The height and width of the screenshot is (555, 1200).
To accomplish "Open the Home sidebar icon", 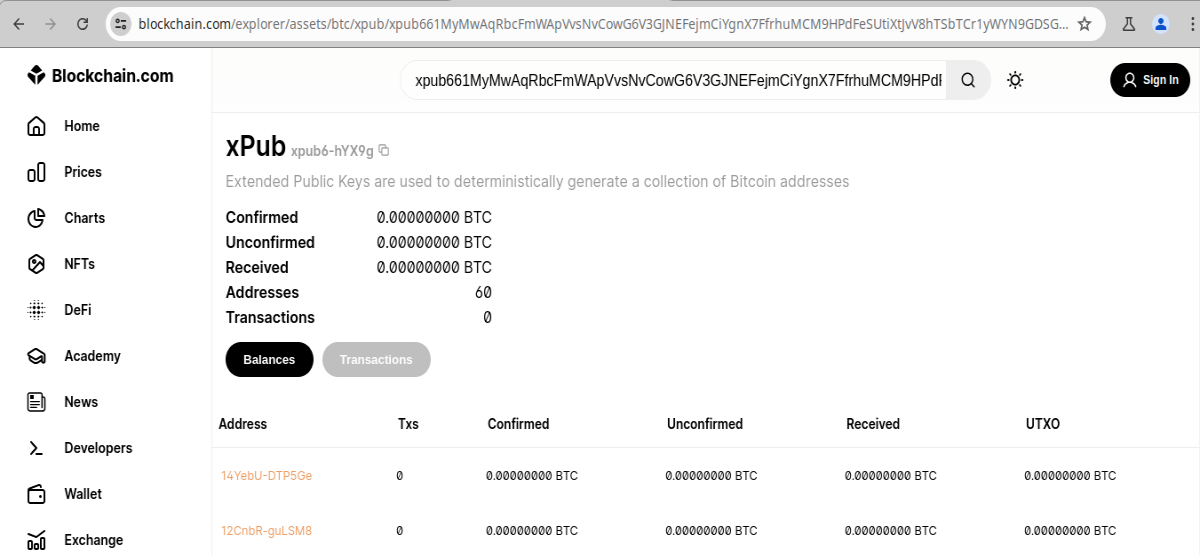I will pyautogui.click(x=36, y=126).
